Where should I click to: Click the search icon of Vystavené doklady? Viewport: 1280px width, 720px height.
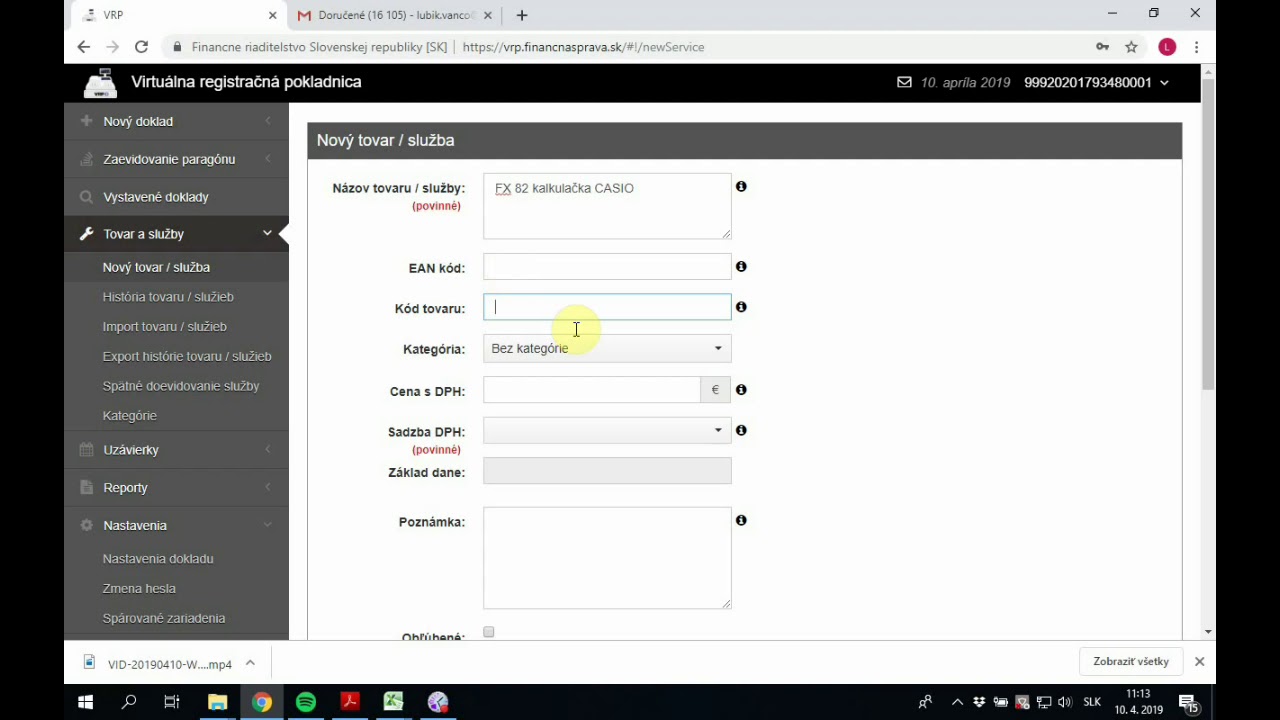coord(86,197)
